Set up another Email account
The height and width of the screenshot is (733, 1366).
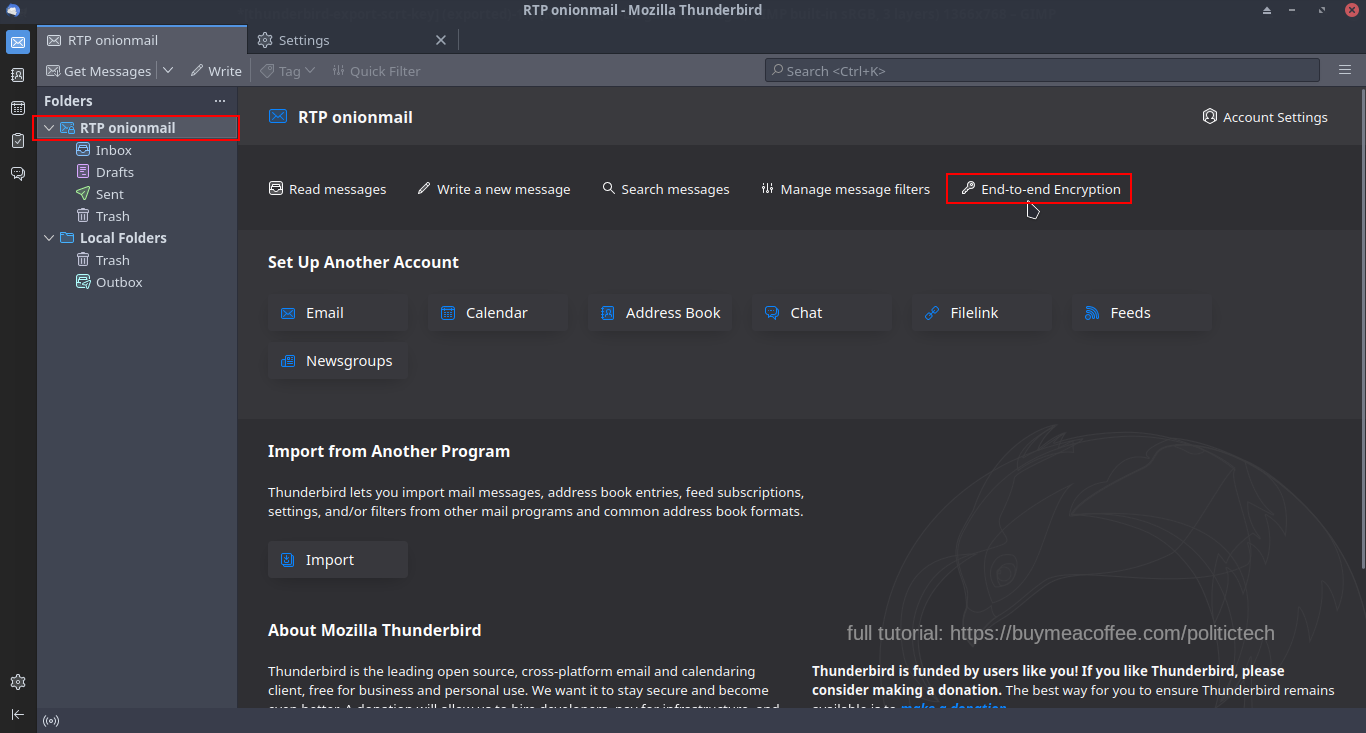tap(338, 313)
